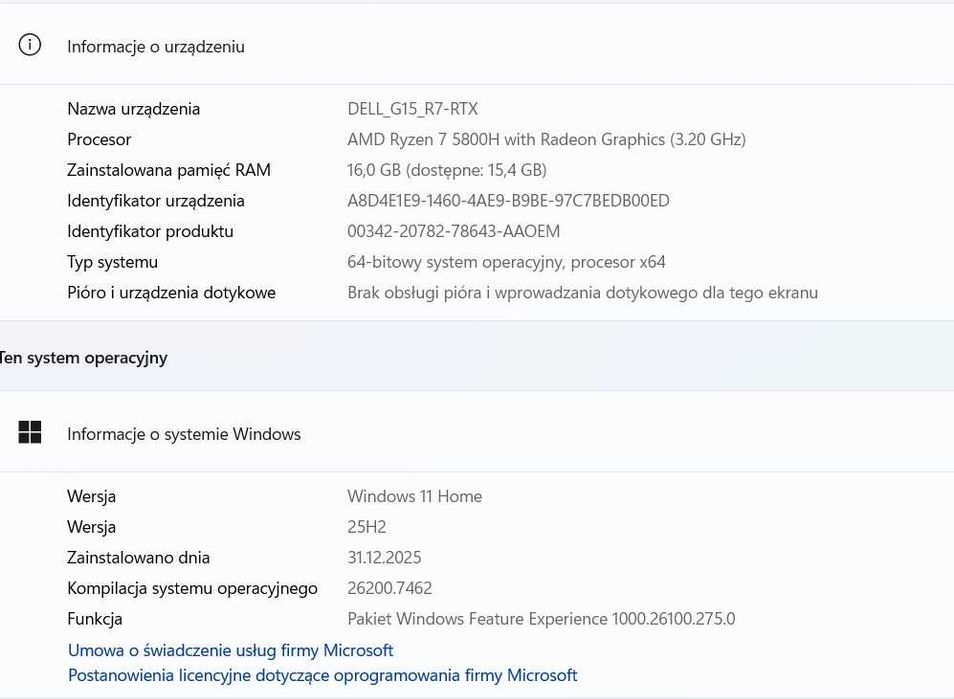Click the 'Pióro i urządzenia dotykowe' label
Image resolution: width=954 pixels, height=699 pixels.
171,293
